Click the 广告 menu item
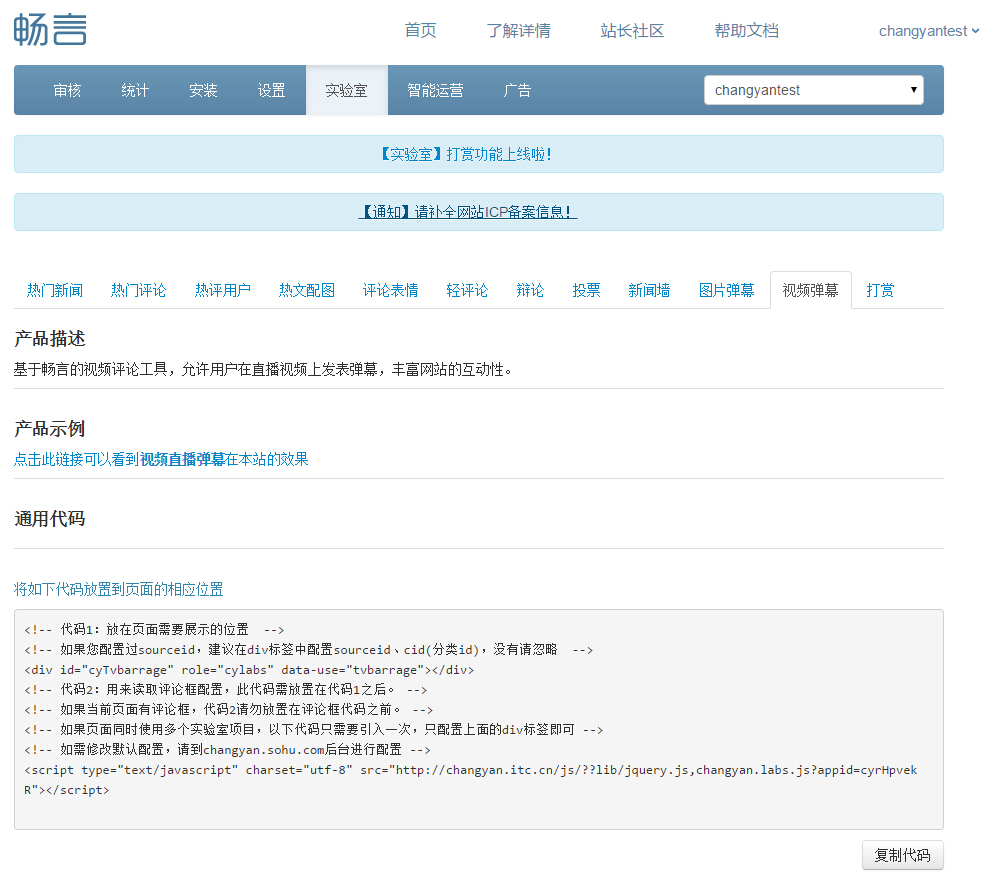Screen dimensions: 983x883 [517, 91]
